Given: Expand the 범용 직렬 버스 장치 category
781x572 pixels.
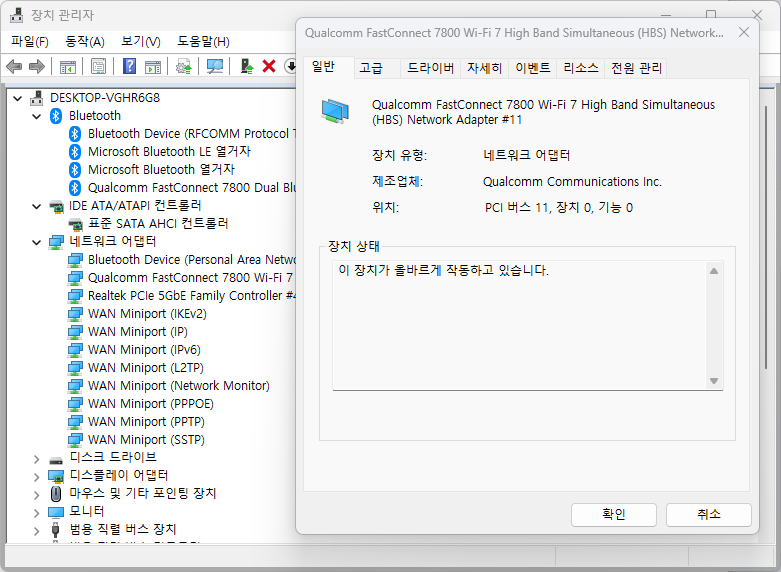Looking at the screenshot, I should (37, 531).
